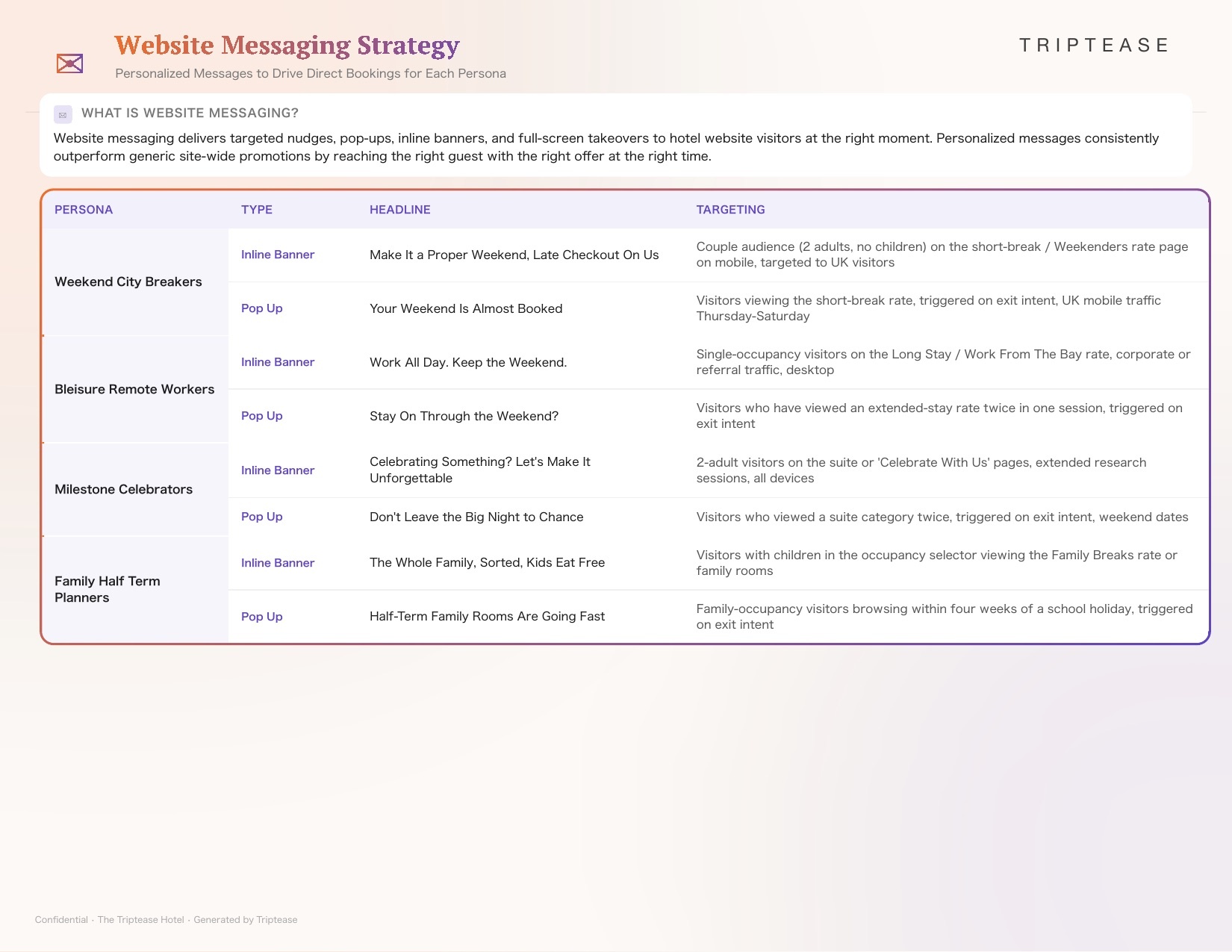Click the 'Website Messaging Strategy' title
This screenshot has height=952, width=1232.
click(x=287, y=46)
